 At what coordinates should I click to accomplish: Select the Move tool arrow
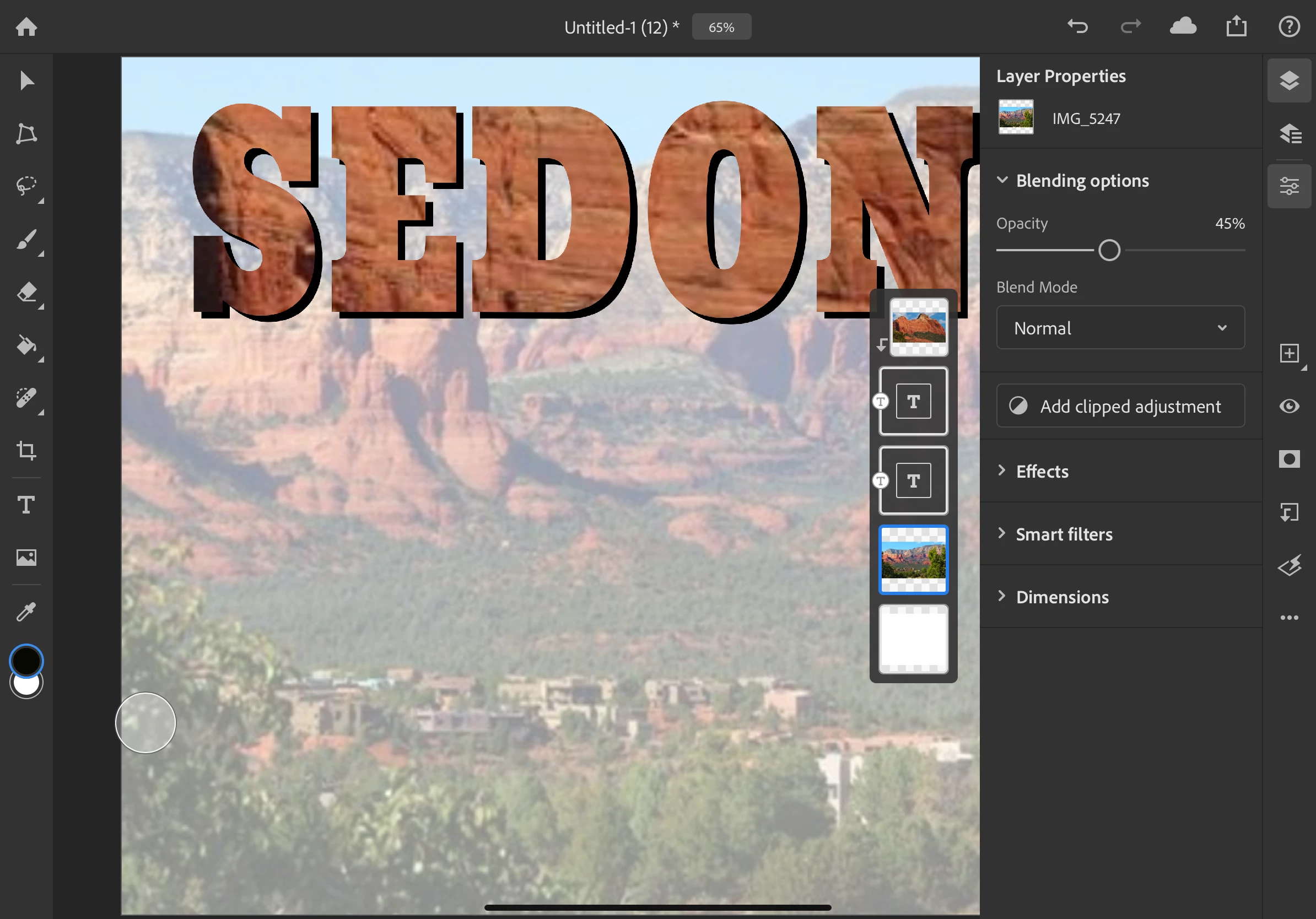pos(26,81)
